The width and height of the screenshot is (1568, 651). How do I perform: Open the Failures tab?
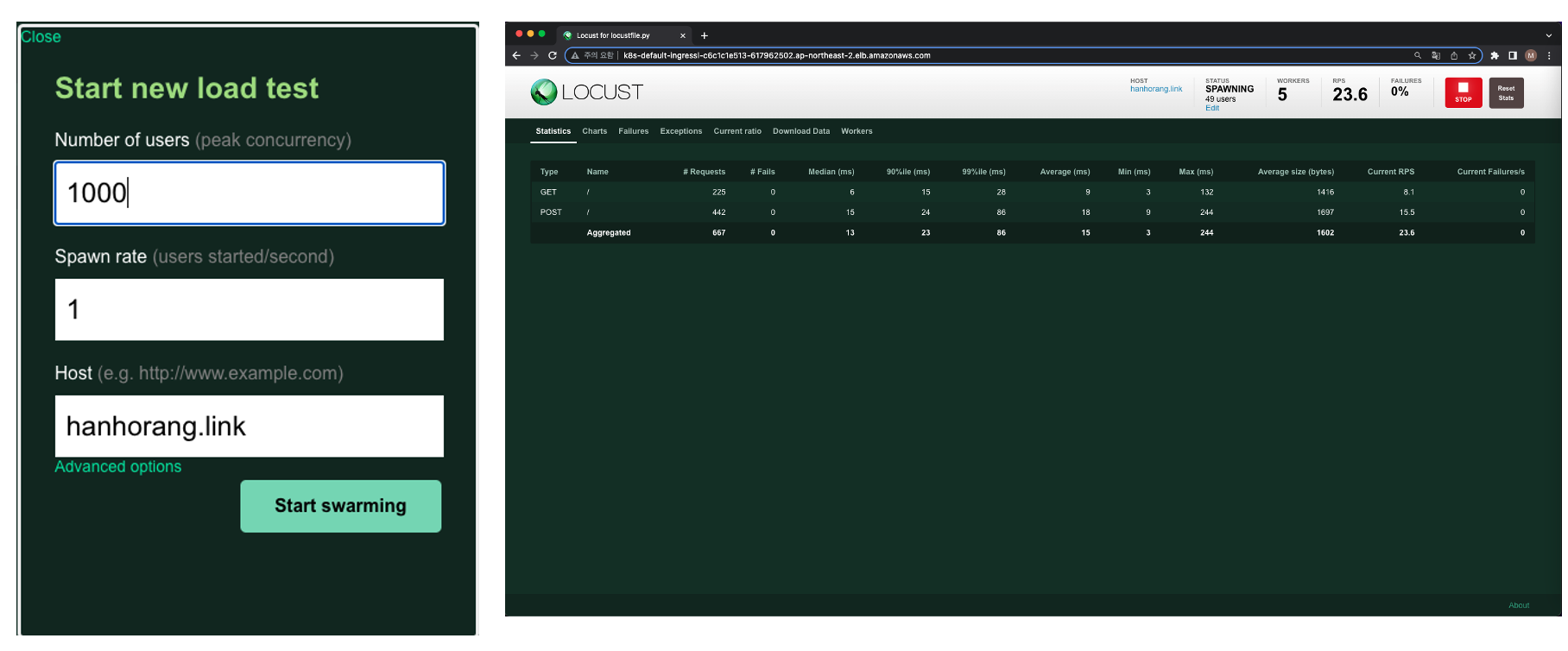633,131
